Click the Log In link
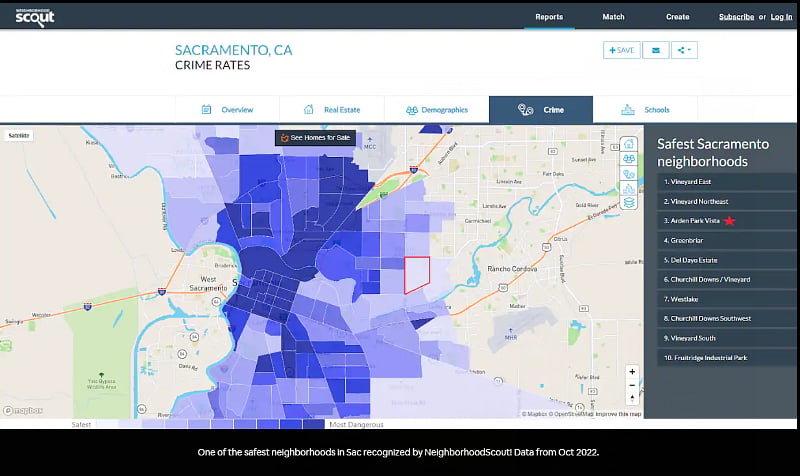 (x=781, y=17)
